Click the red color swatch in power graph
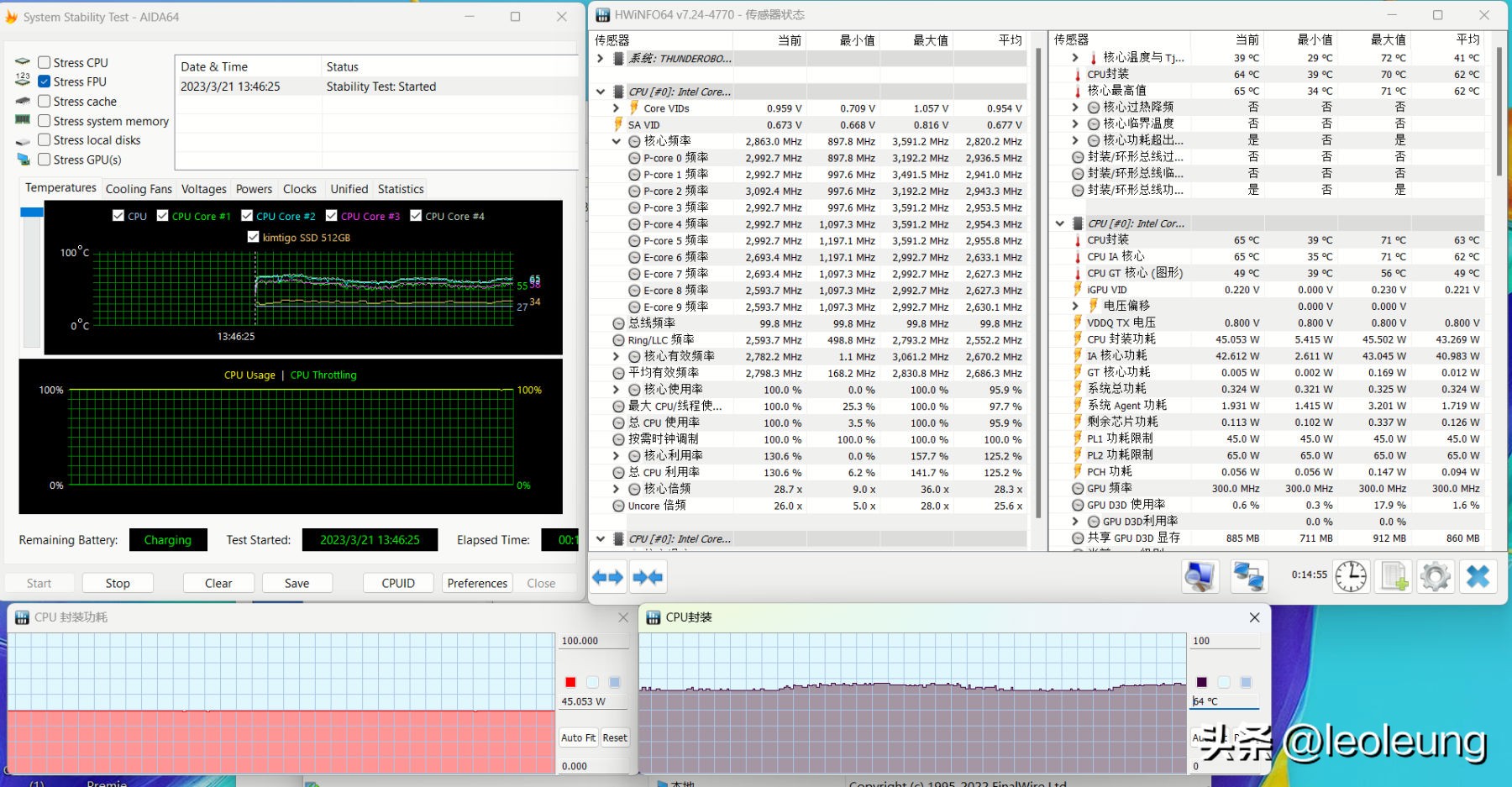 (x=570, y=682)
